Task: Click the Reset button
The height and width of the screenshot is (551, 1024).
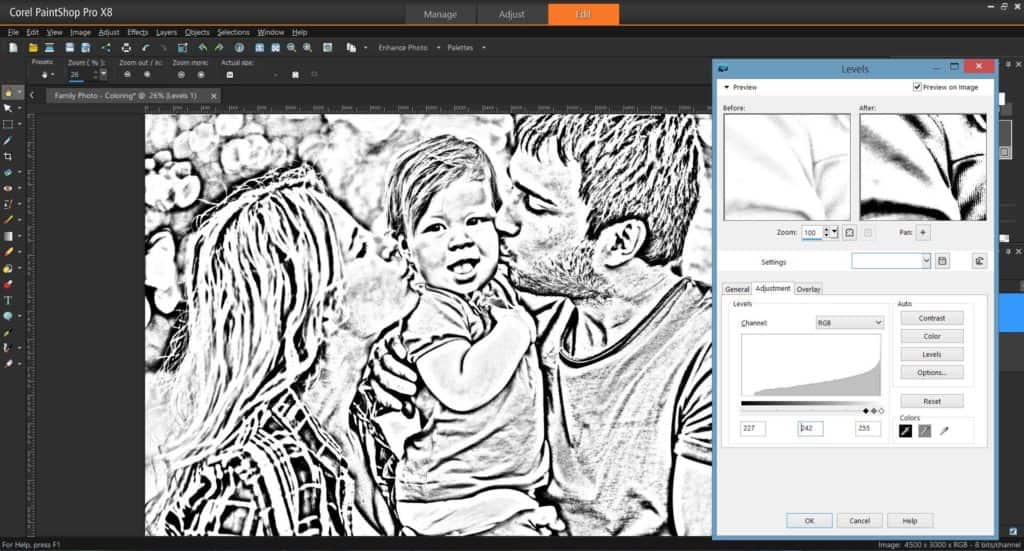Action: point(931,401)
